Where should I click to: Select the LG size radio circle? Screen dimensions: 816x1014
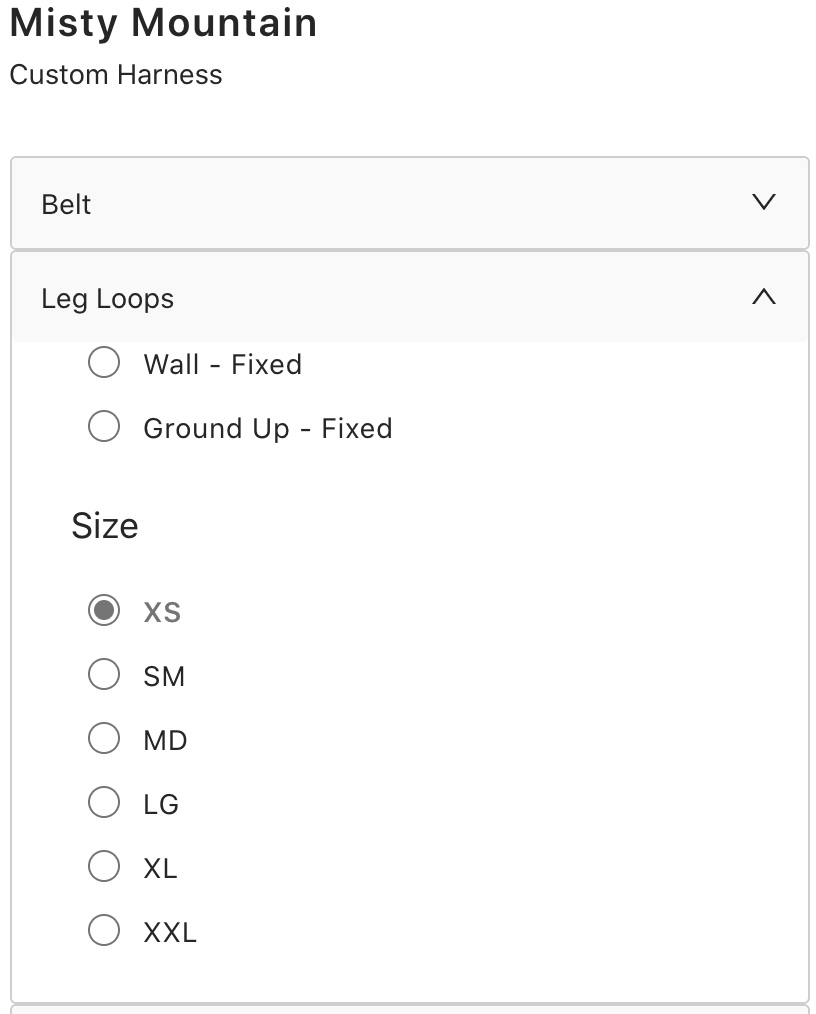tap(104, 802)
